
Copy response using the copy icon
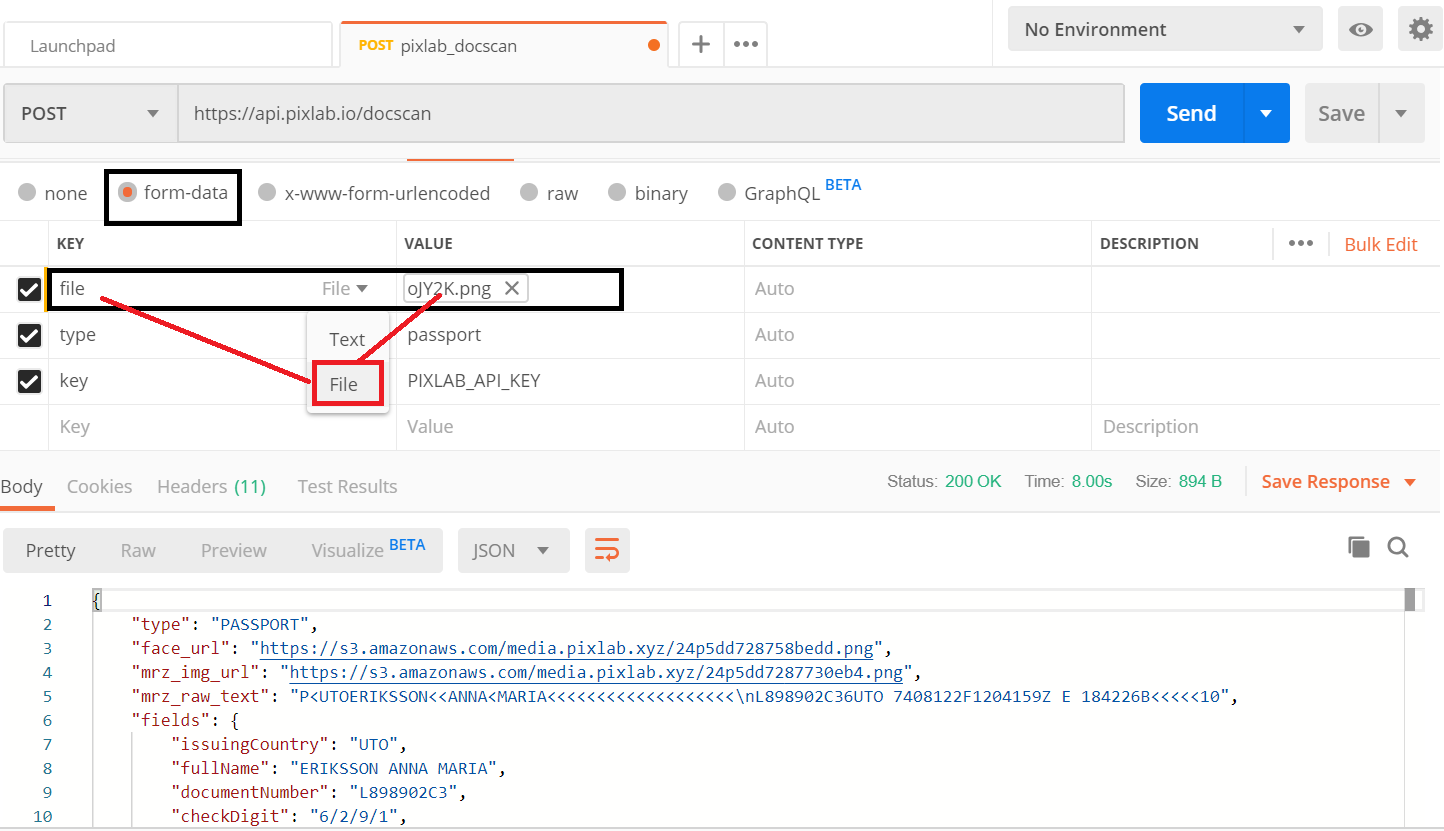tap(1358, 547)
